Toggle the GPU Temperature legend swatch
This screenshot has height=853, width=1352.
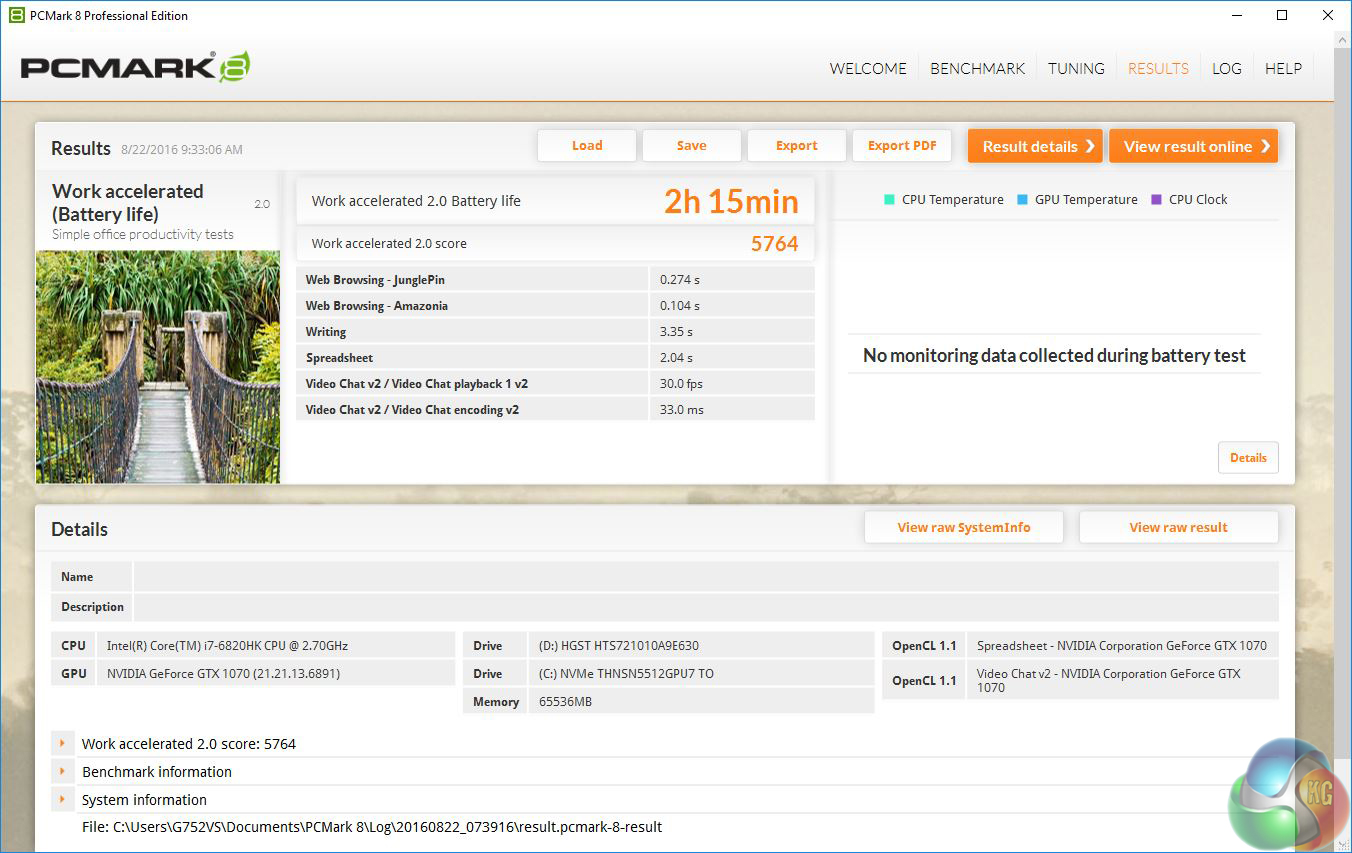(1022, 199)
